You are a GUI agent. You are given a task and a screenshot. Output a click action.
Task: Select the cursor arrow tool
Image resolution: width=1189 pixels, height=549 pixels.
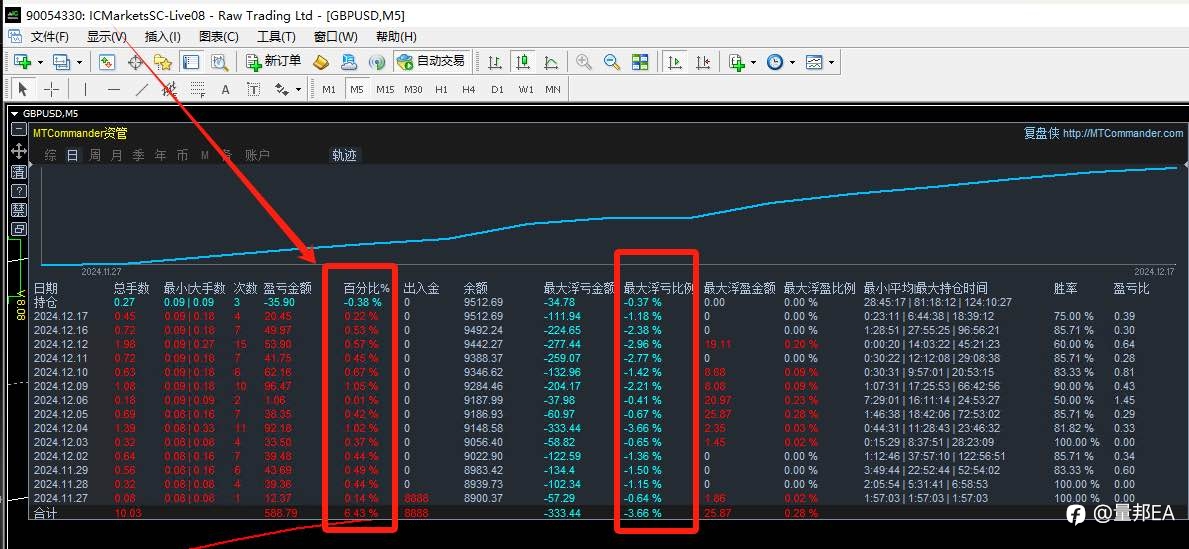click(23, 89)
